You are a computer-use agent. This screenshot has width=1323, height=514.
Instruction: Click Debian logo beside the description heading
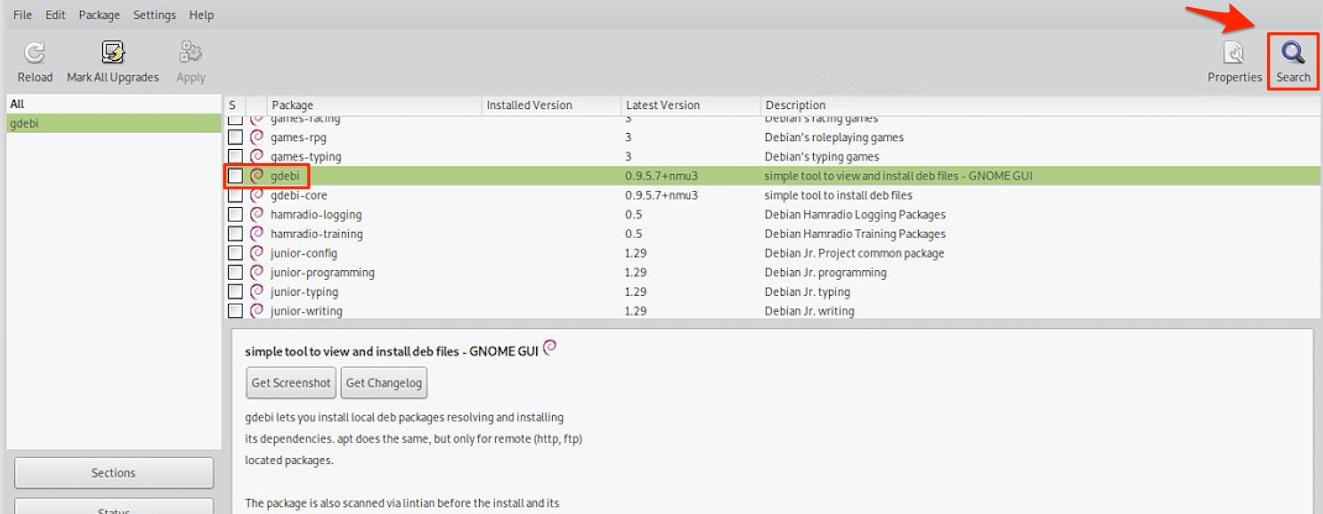point(550,349)
